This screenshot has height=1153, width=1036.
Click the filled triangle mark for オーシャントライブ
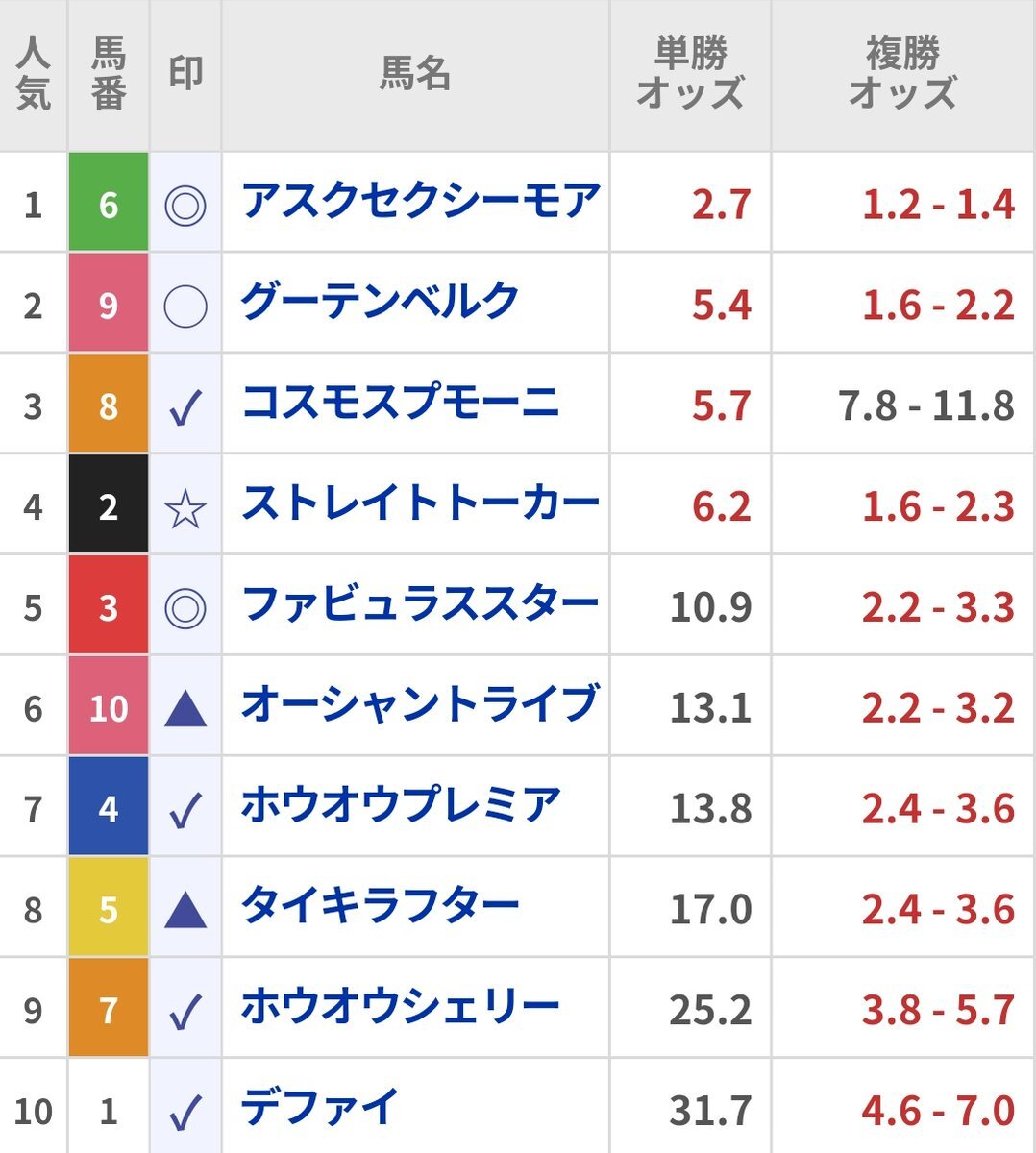pyautogui.click(x=185, y=708)
